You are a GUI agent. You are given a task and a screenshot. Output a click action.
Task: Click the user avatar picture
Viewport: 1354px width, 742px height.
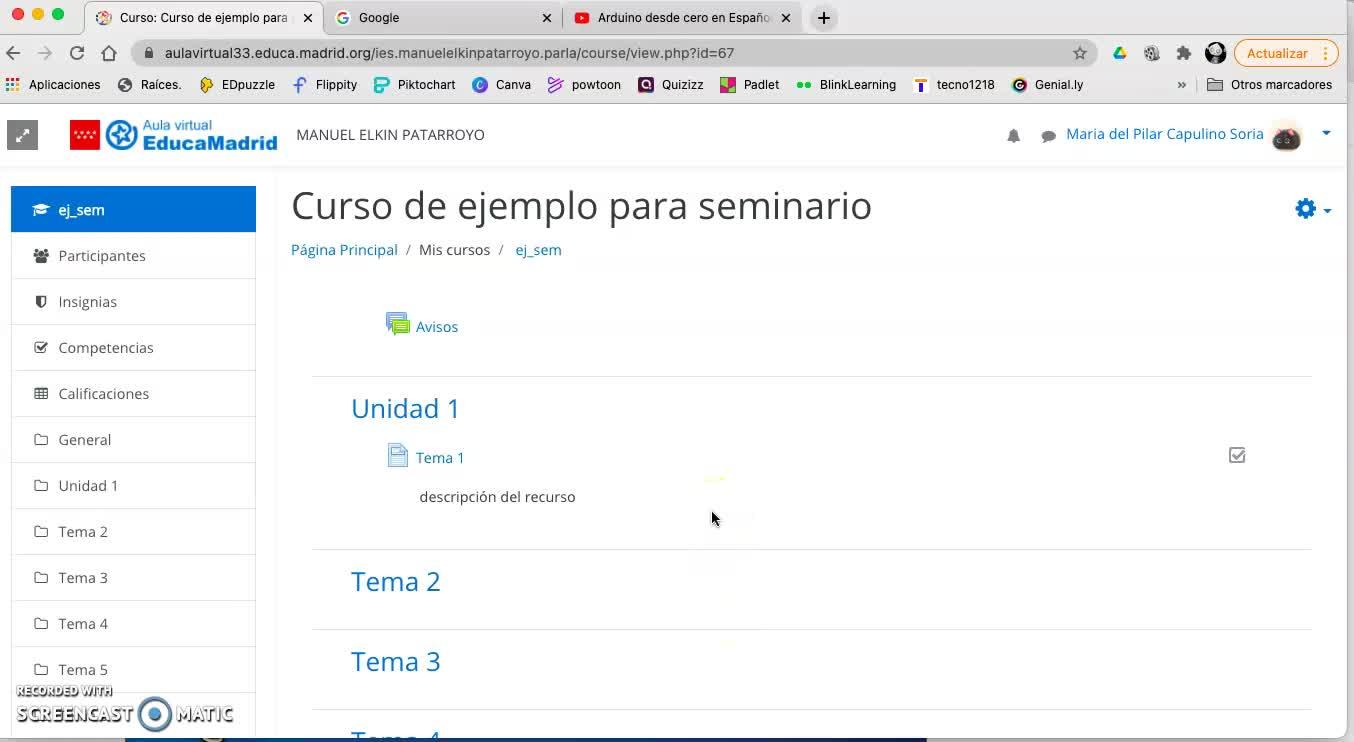pos(1286,135)
